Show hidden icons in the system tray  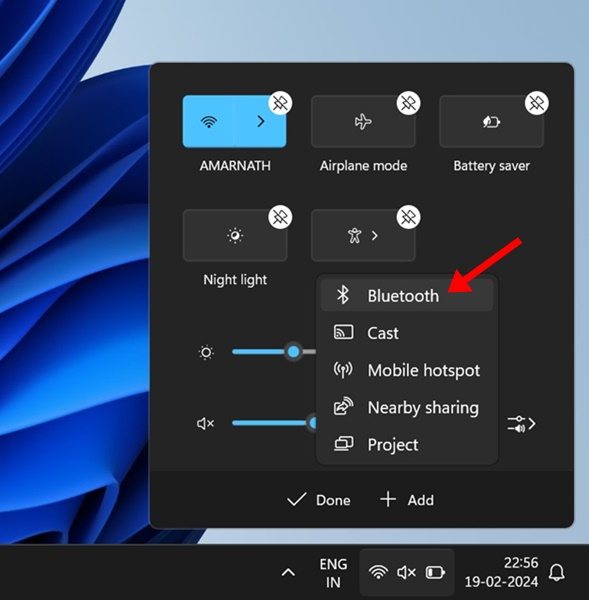tap(288, 572)
